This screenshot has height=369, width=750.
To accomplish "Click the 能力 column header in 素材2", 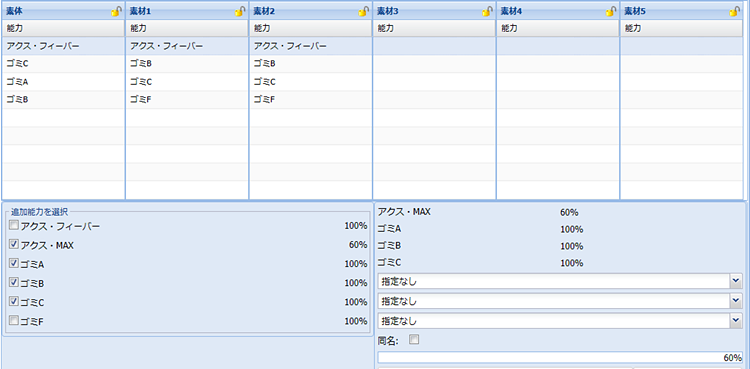I will (x=310, y=28).
